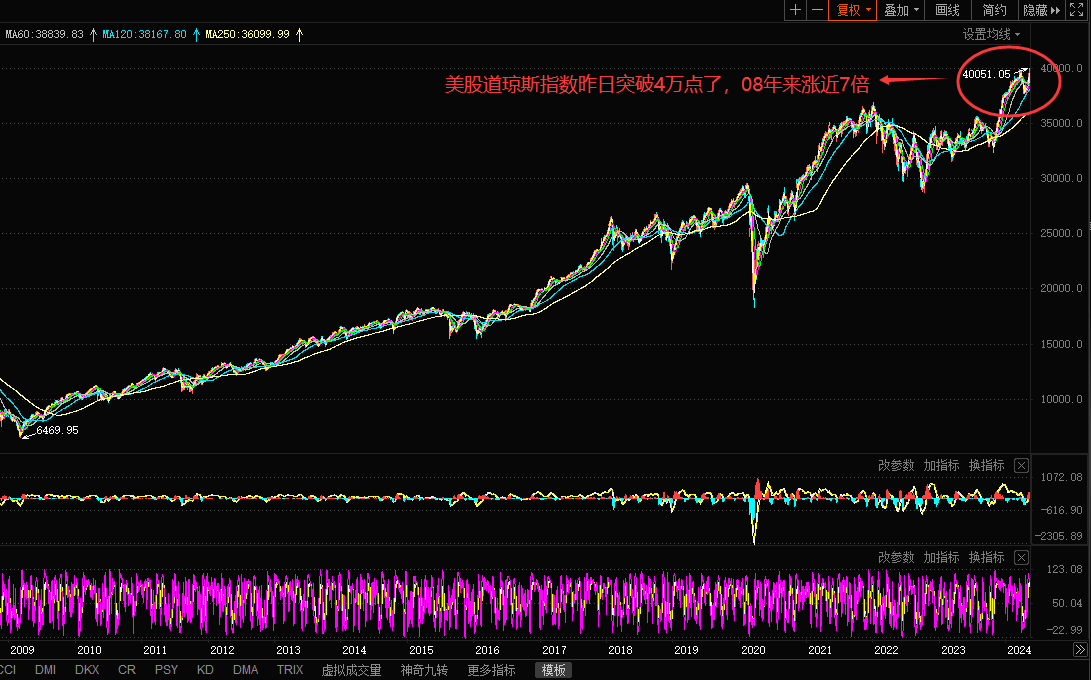Click 加指标 in the upper indicator panel
1091x680 pixels.
point(941,465)
